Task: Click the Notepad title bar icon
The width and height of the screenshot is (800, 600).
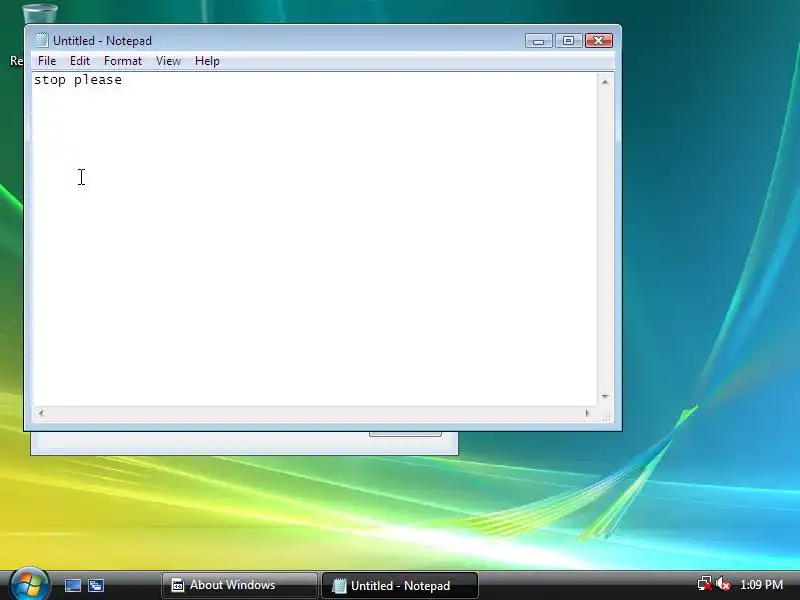Action: (41, 40)
